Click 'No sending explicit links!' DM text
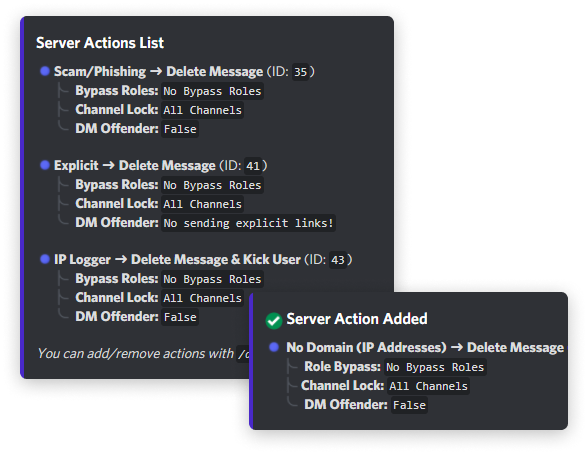 click(248, 223)
